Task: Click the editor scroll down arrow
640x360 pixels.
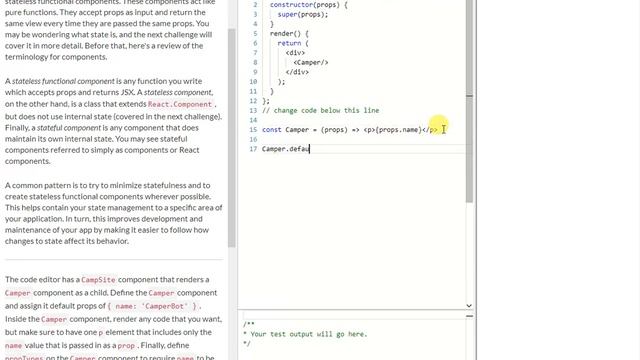Action: tap(469, 305)
